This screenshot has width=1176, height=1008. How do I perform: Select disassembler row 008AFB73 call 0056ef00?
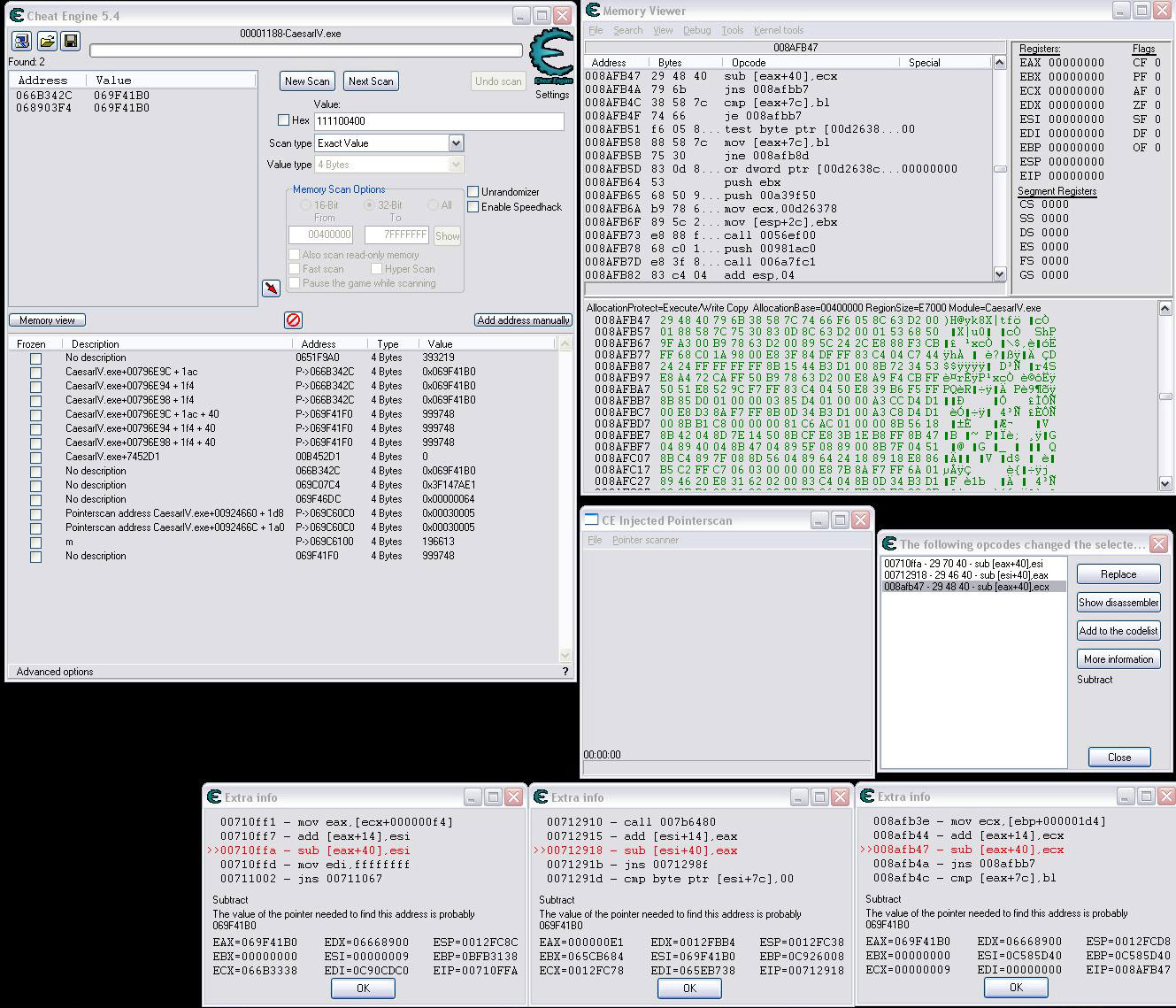pos(788,235)
